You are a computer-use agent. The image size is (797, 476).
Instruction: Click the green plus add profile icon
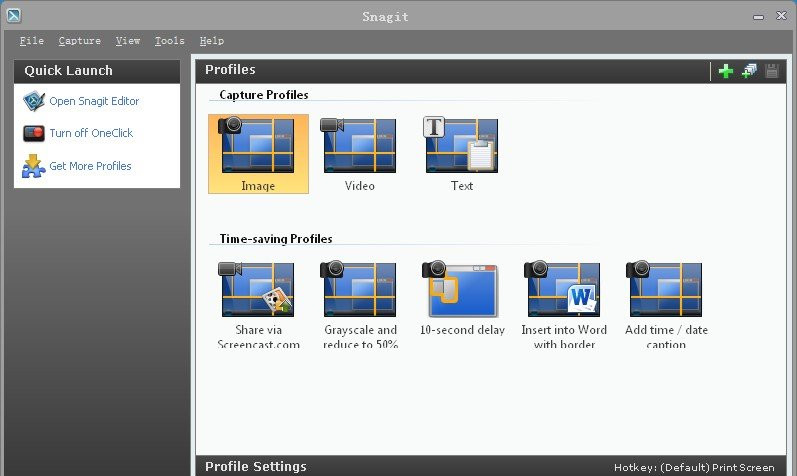tap(726, 71)
